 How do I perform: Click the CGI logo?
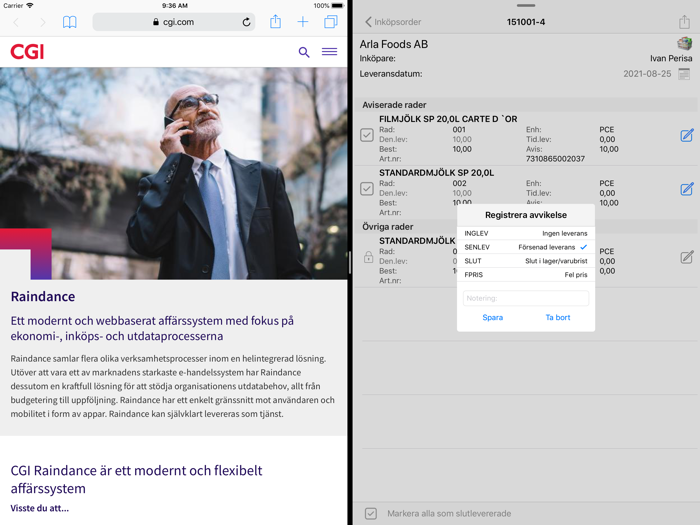pos(27,52)
